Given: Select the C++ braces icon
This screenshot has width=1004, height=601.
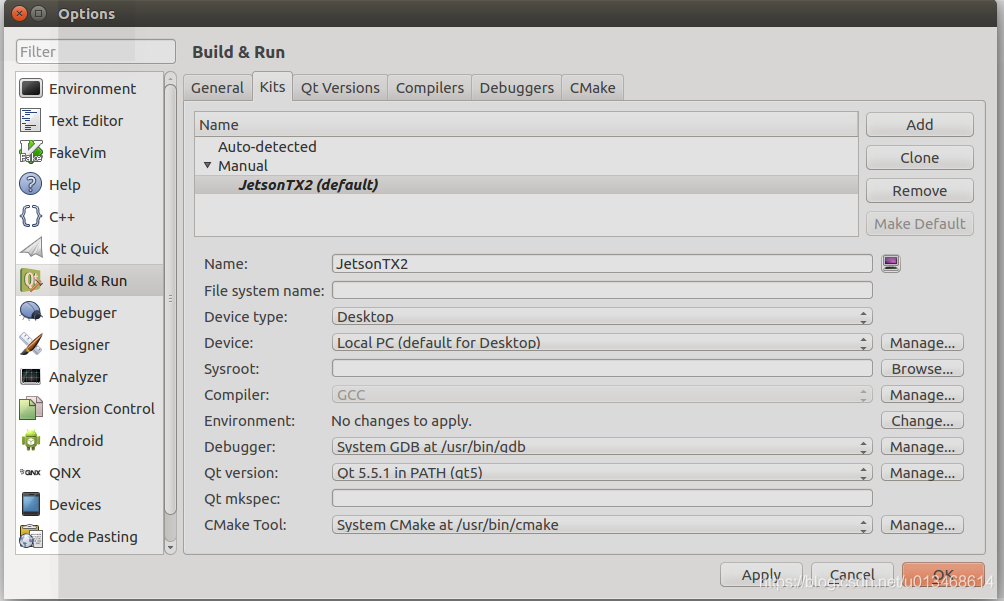Looking at the screenshot, I should coord(31,216).
